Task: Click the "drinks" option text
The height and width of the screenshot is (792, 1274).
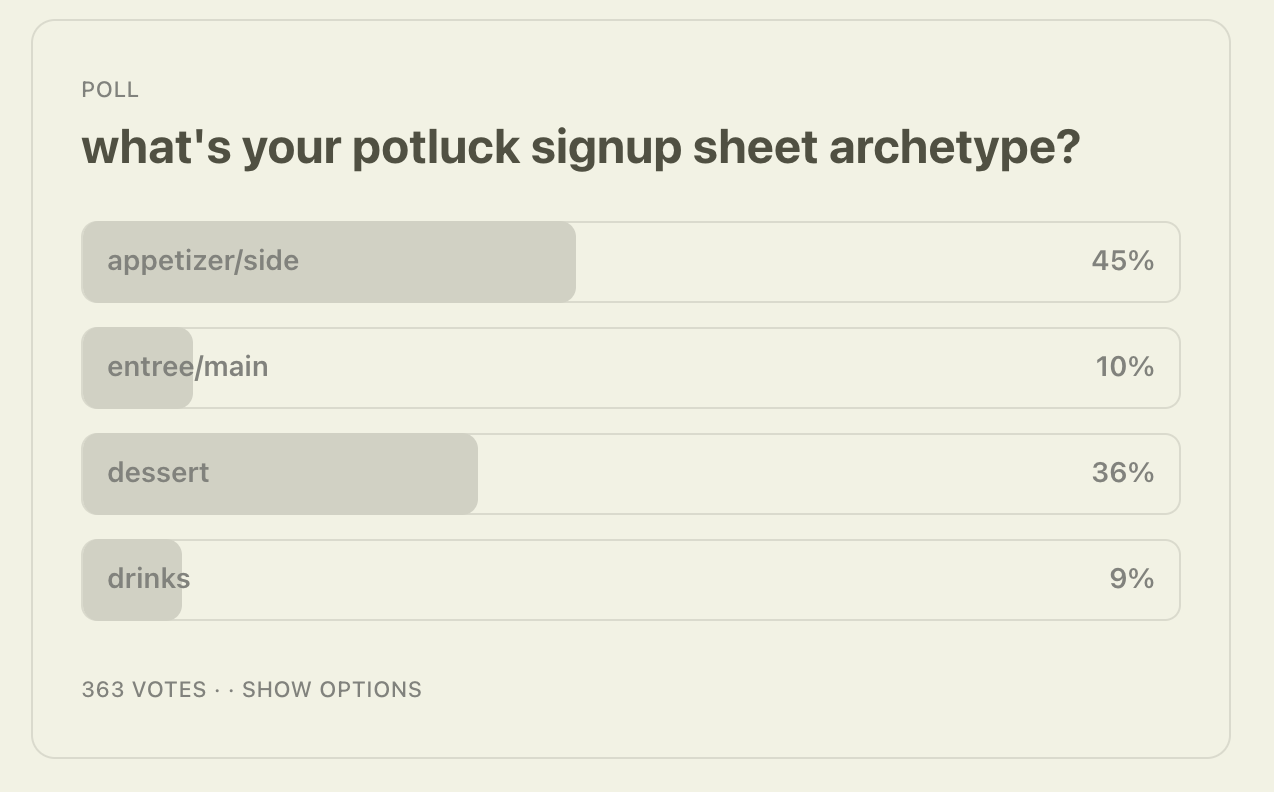Action: 148,579
